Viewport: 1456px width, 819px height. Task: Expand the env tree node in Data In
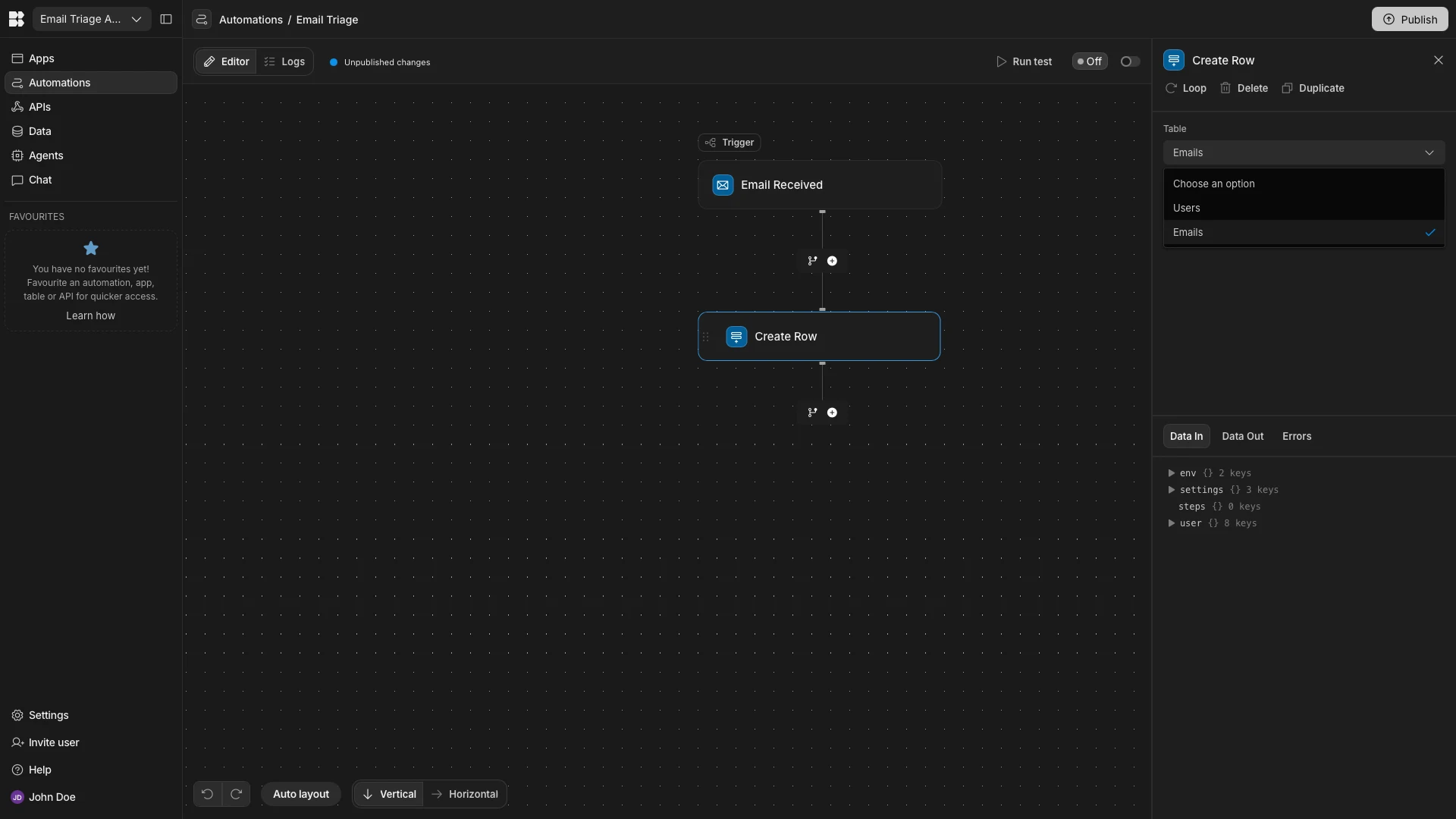click(1171, 472)
